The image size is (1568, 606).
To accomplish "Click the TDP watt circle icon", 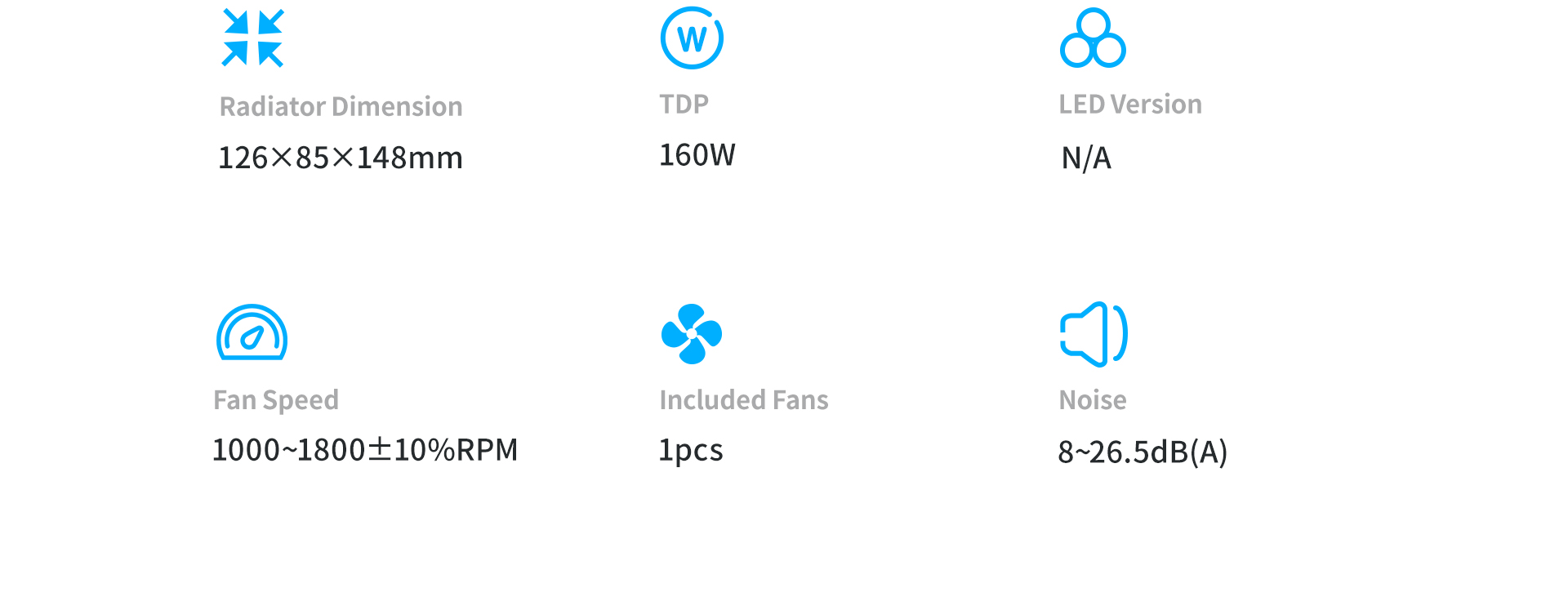I will (692, 38).
